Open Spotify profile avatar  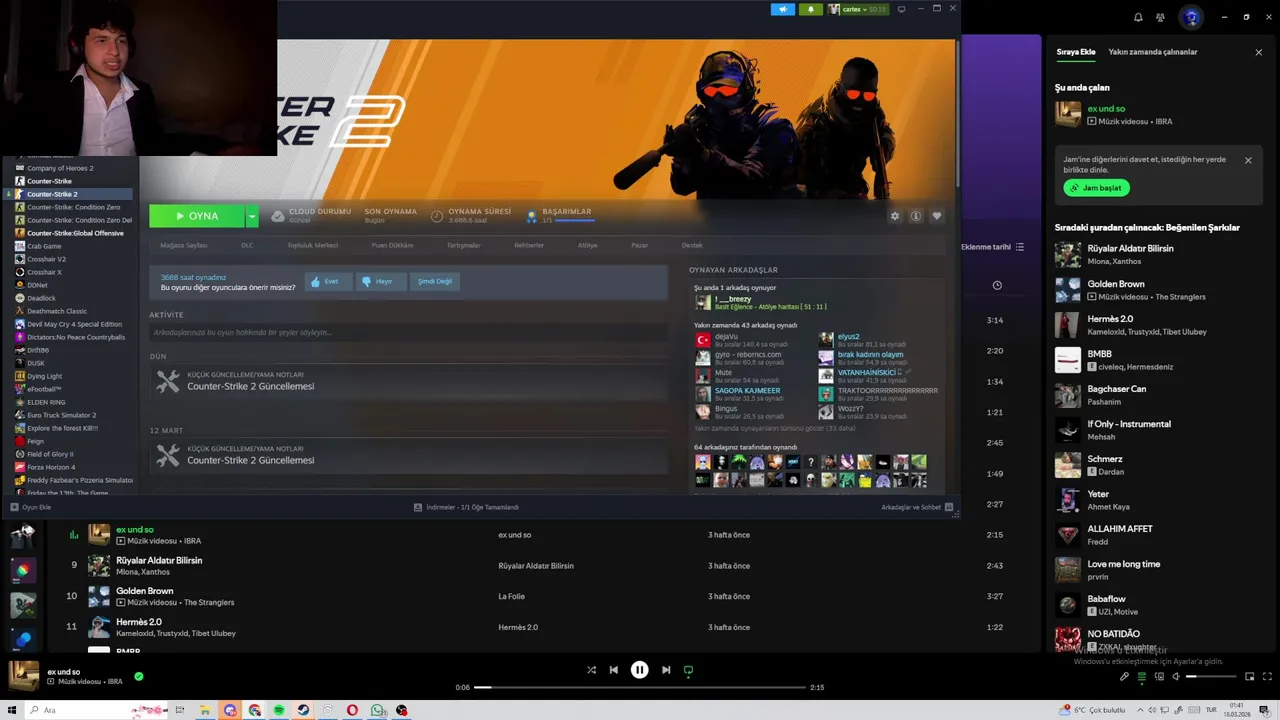tap(1190, 17)
